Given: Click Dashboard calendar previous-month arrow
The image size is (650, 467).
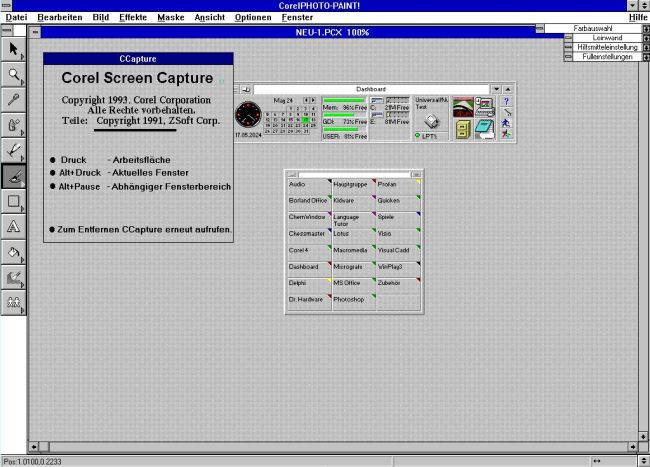Looking at the screenshot, I should [306, 100].
